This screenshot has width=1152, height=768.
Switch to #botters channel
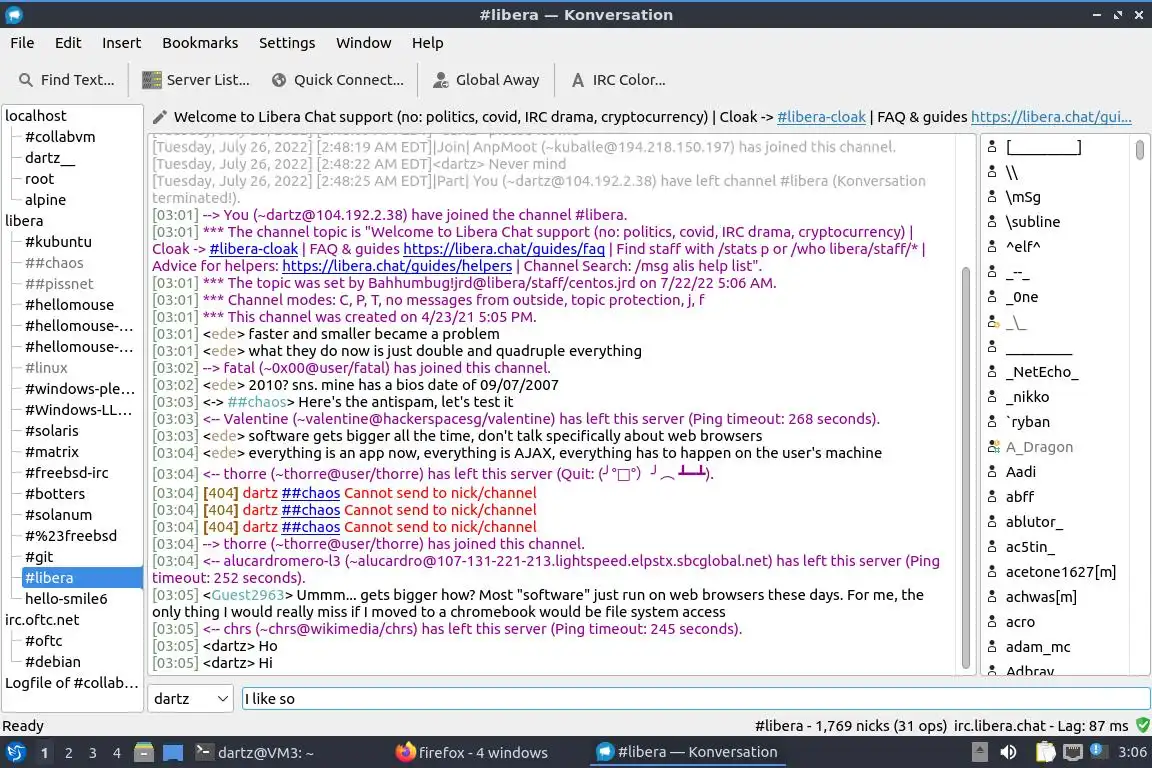(55, 494)
